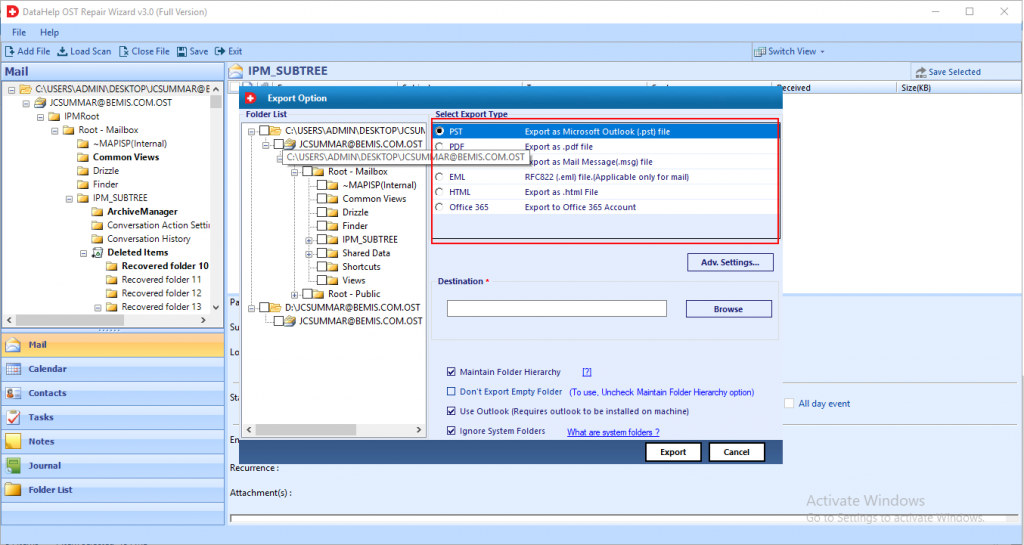Expand Shared Data in Export Folder List
1024x545 pixels.
point(308,254)
